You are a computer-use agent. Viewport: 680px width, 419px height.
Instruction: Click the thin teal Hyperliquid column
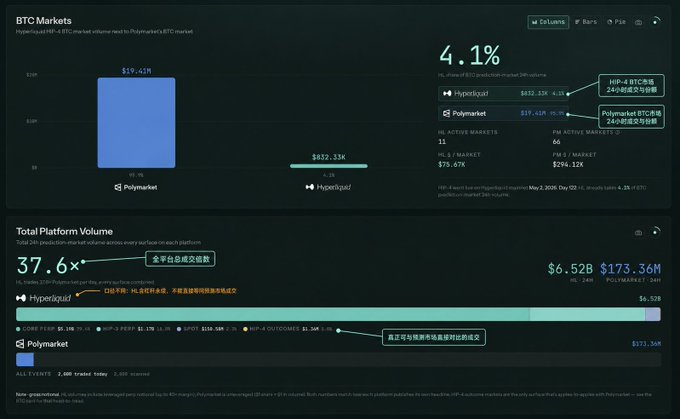coord(329,166)
